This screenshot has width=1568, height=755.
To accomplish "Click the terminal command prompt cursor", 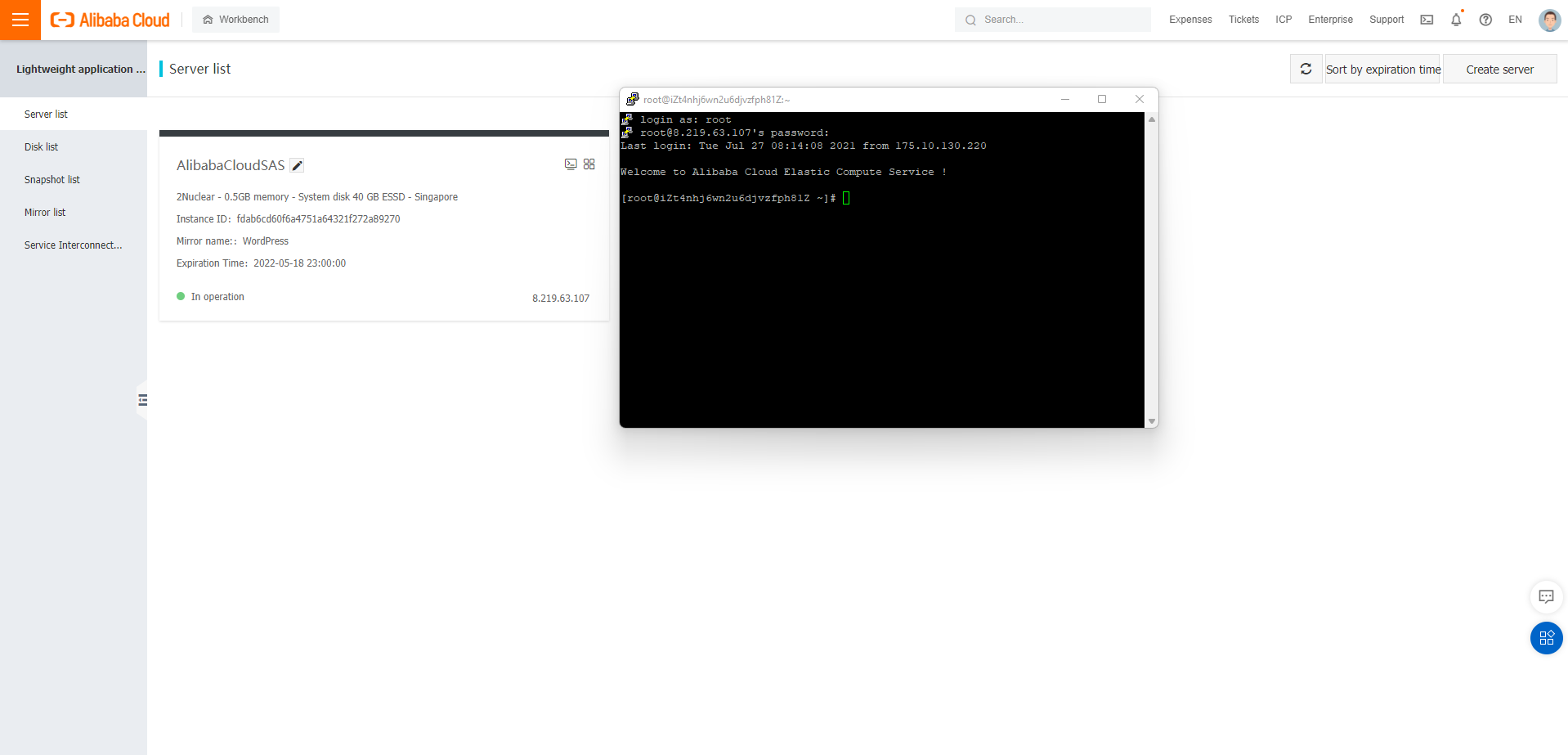I will [x=846, y=198].
